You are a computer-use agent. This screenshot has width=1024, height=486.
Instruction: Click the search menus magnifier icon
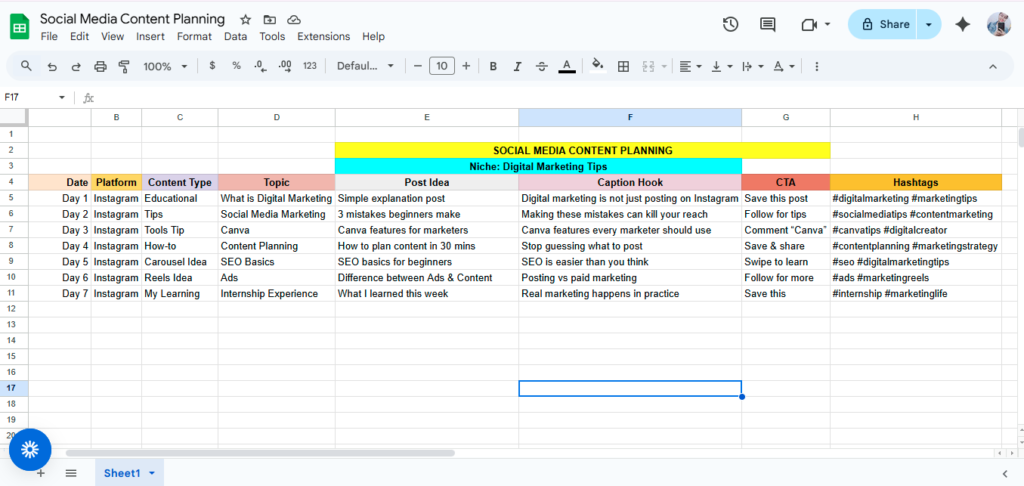click(x=26, y=66)
